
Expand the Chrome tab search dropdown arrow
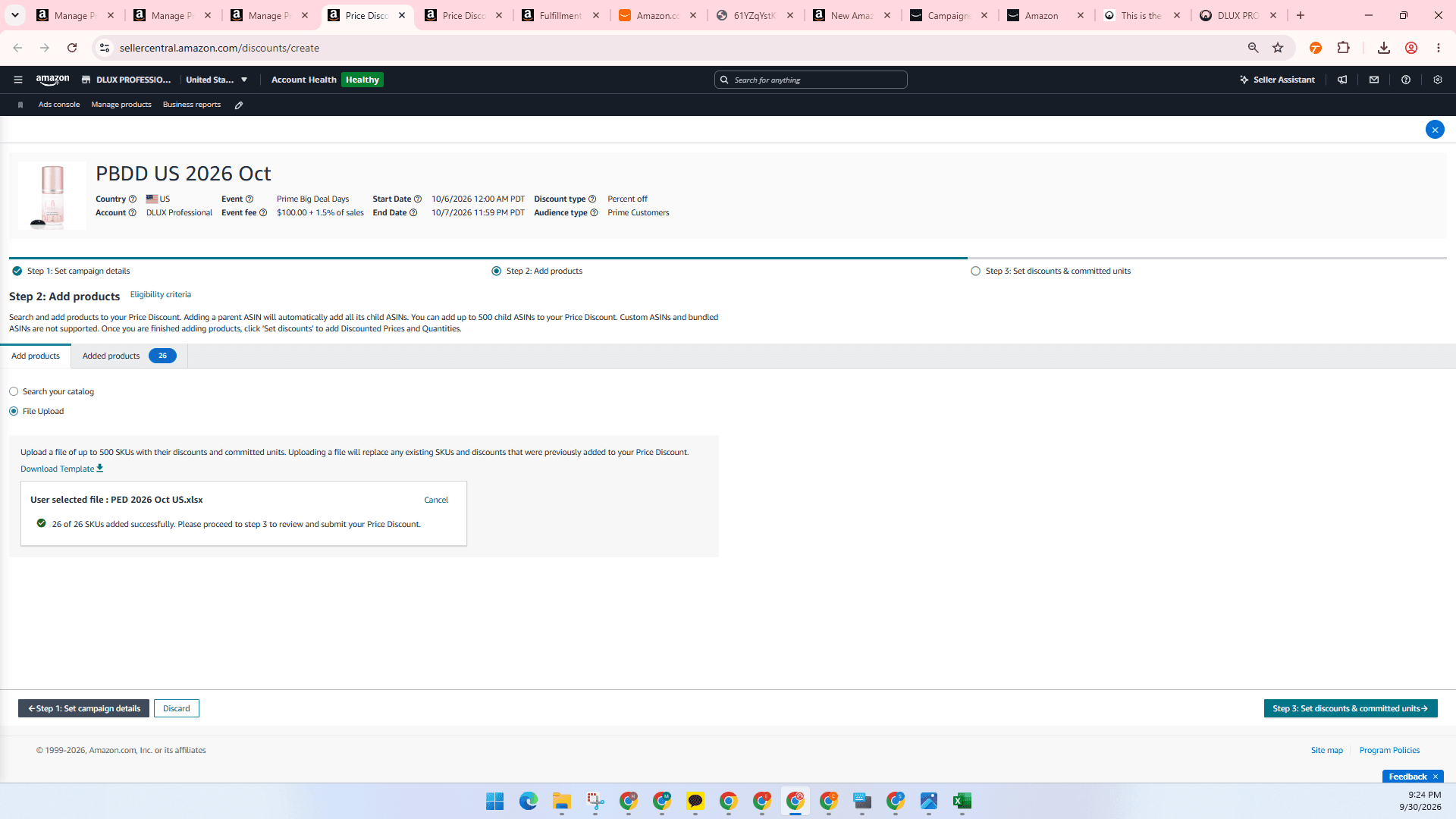pos(15,15)
